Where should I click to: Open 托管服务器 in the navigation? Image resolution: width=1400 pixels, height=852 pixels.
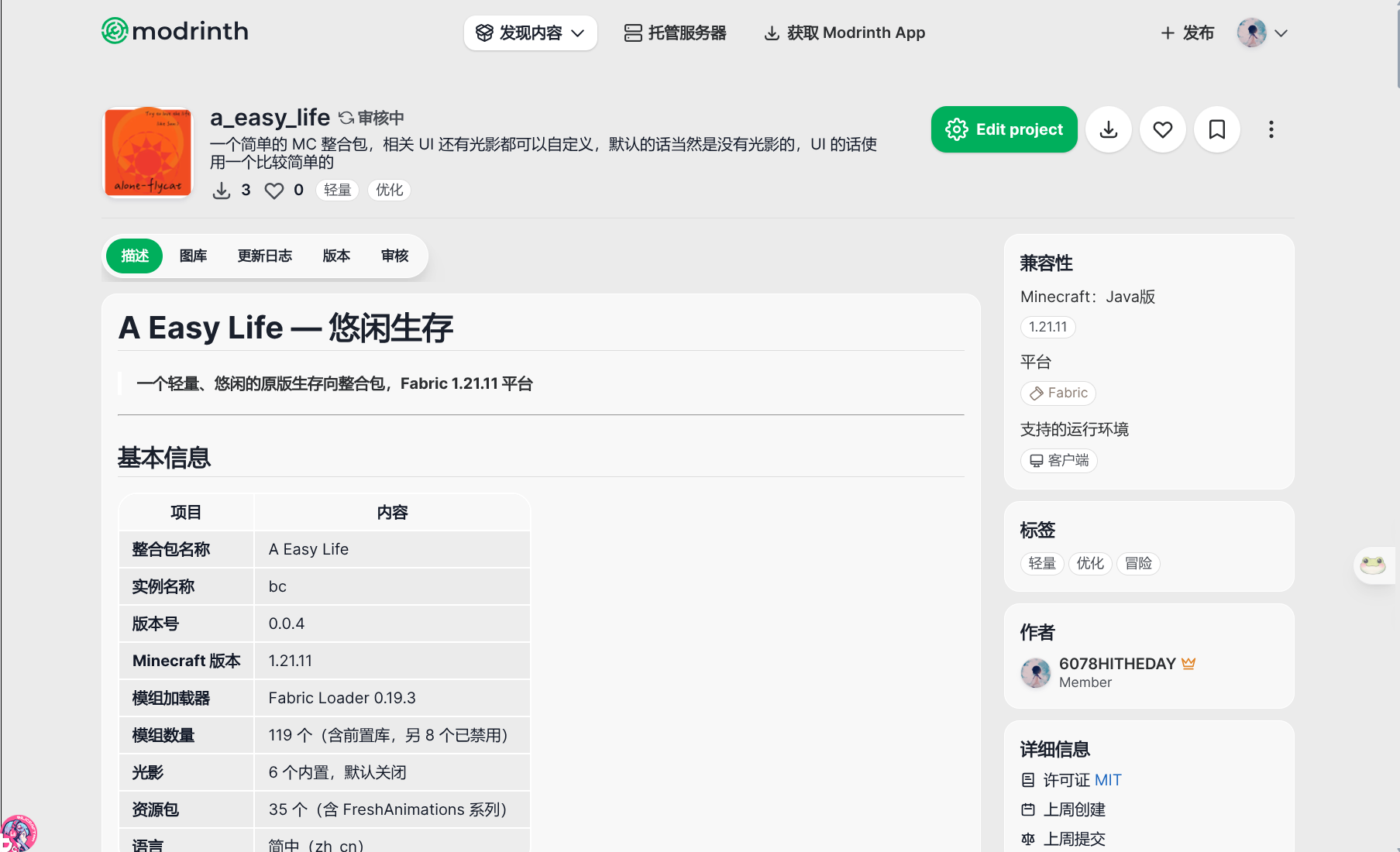[676, 33]
